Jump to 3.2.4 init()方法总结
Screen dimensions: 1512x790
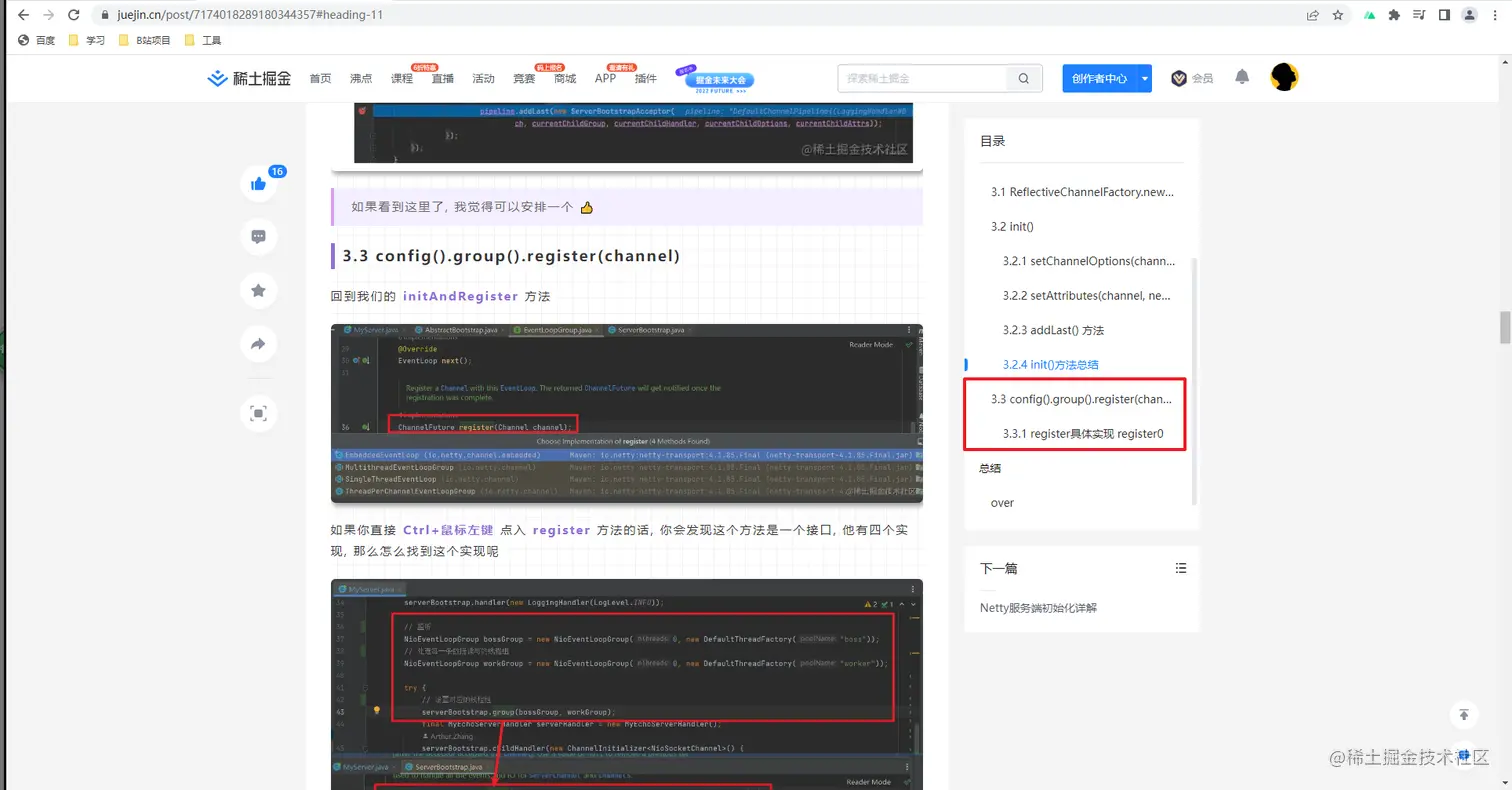(1051, 365)
